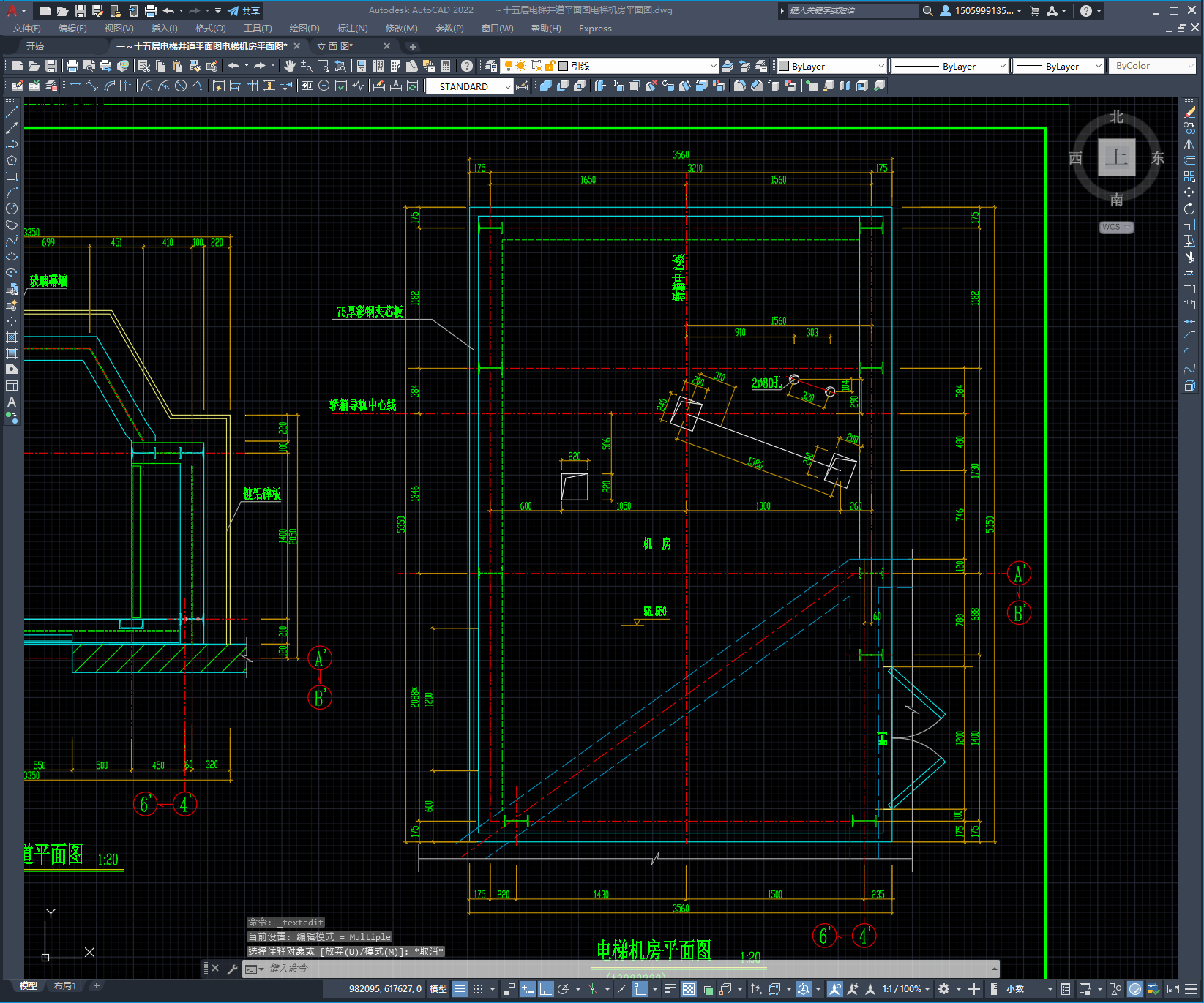Click the search keyword input box

click(x=852, y=11)
